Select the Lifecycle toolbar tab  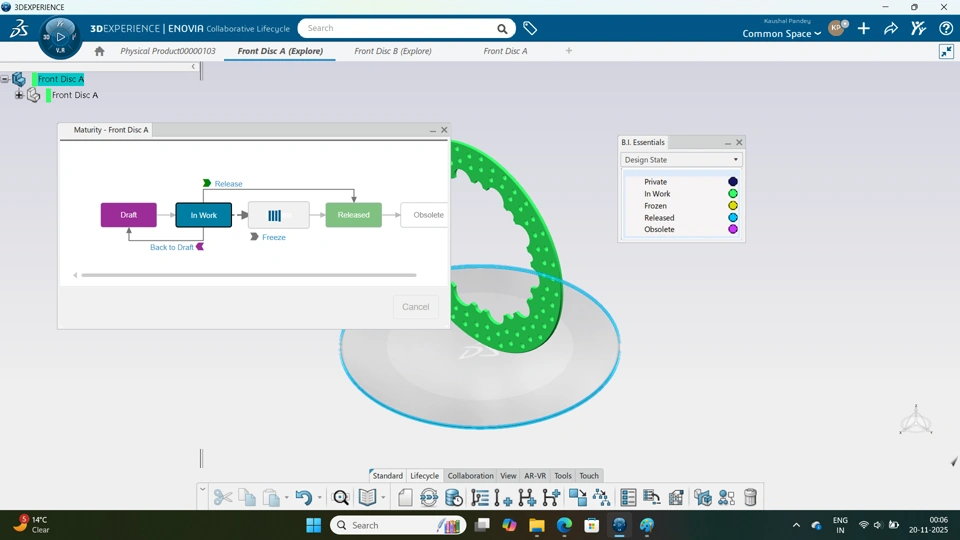point(424,476)
